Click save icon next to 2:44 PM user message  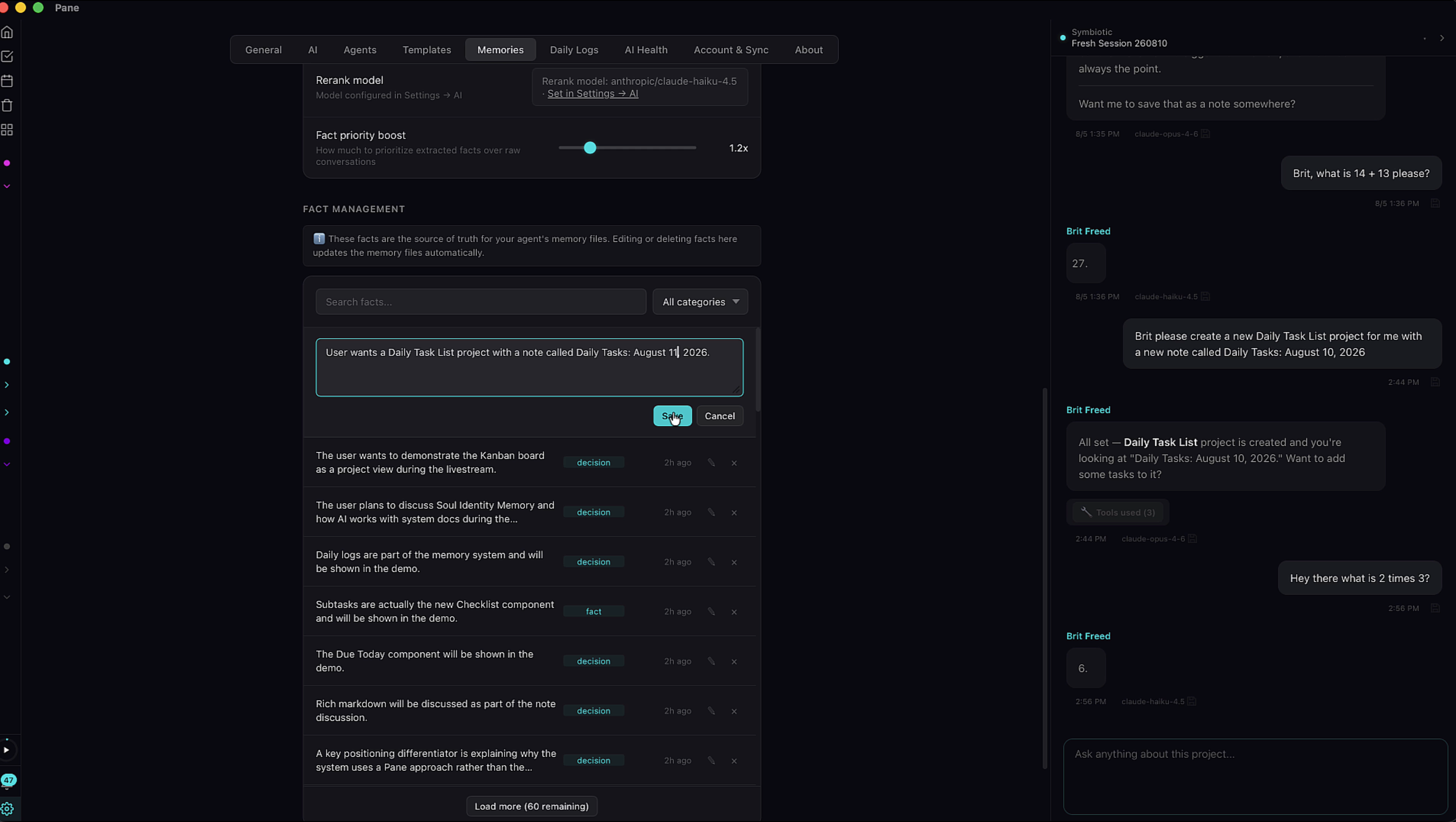(x=1435, y=382)
